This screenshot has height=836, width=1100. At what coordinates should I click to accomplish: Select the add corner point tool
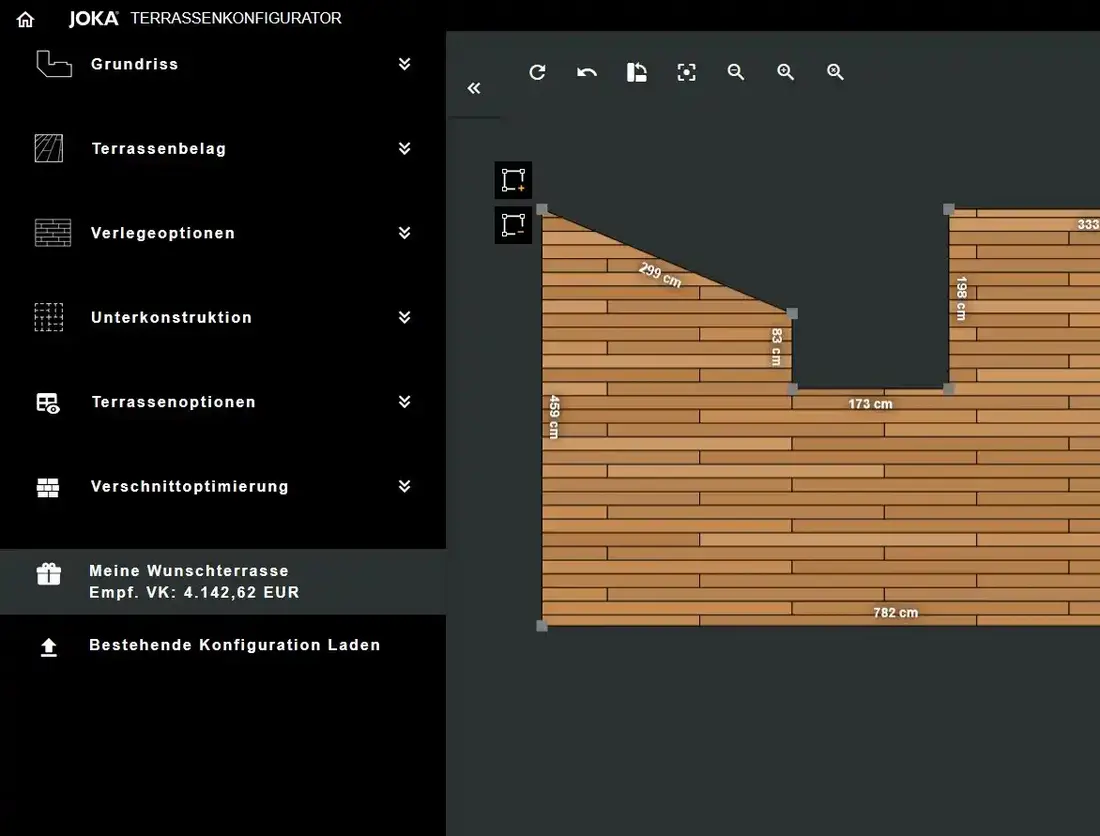click(513, 180)
